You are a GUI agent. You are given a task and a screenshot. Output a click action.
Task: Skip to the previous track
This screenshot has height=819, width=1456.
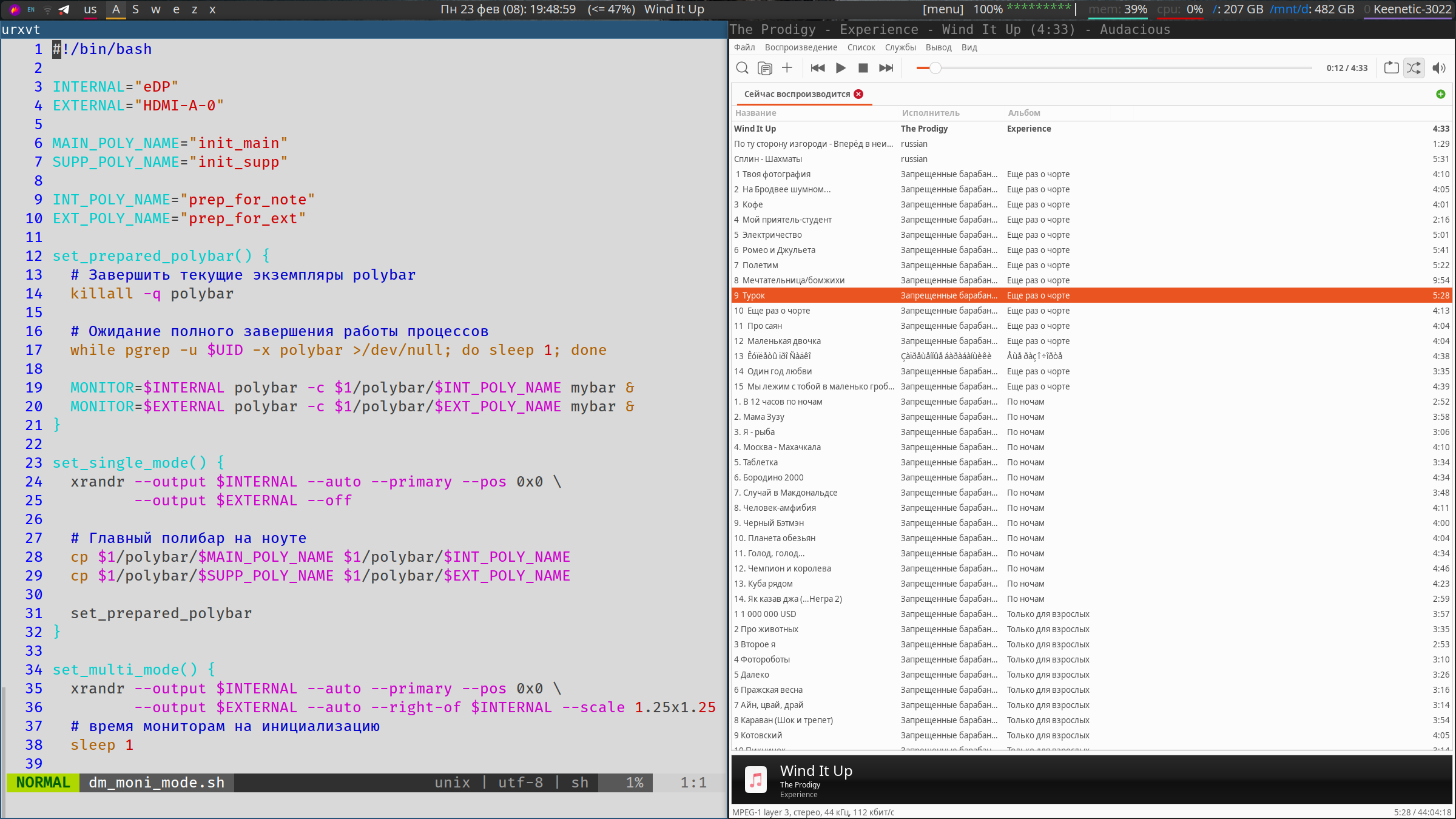tap(817, 68)
